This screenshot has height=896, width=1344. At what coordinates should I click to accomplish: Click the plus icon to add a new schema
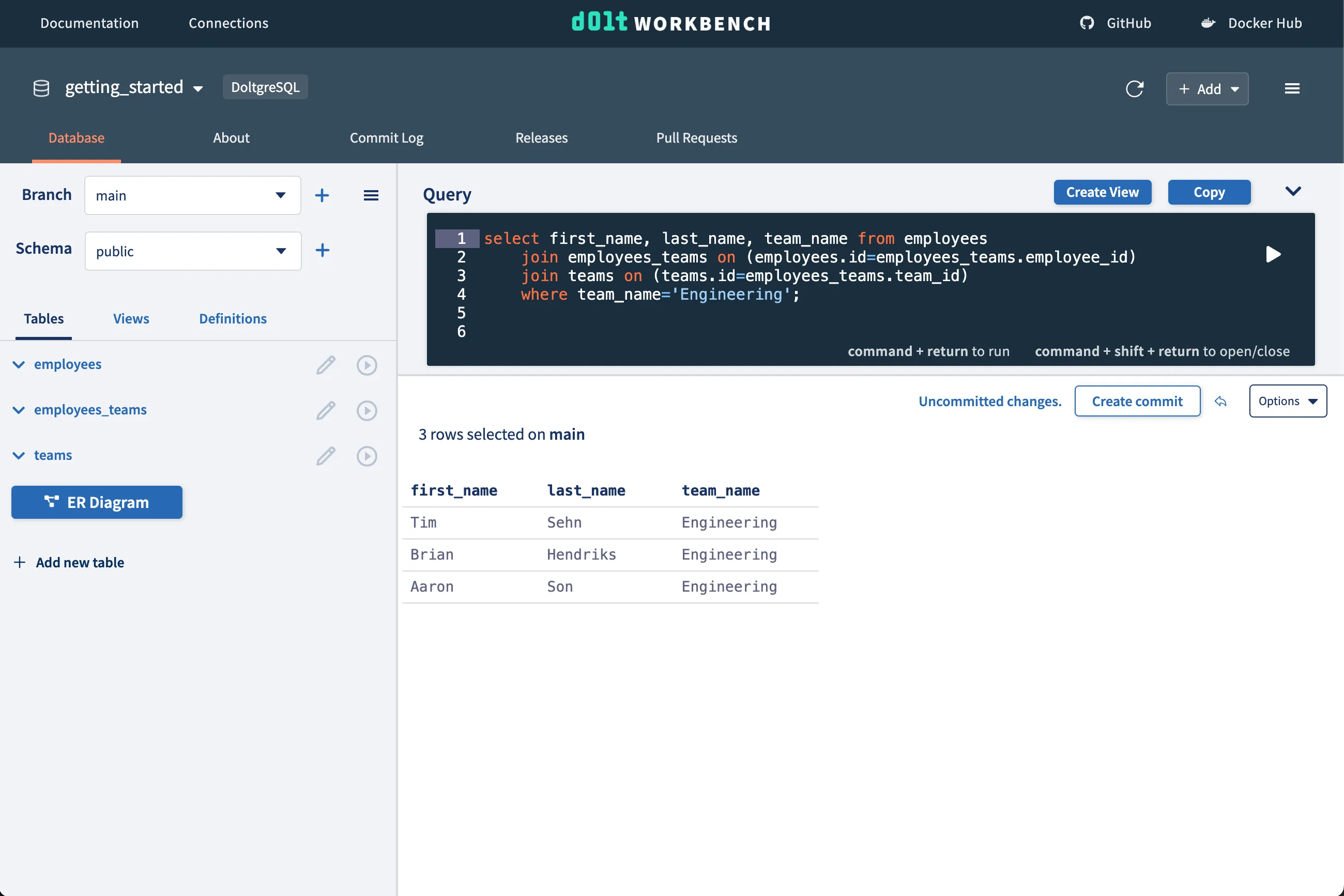tap(323, 250)
